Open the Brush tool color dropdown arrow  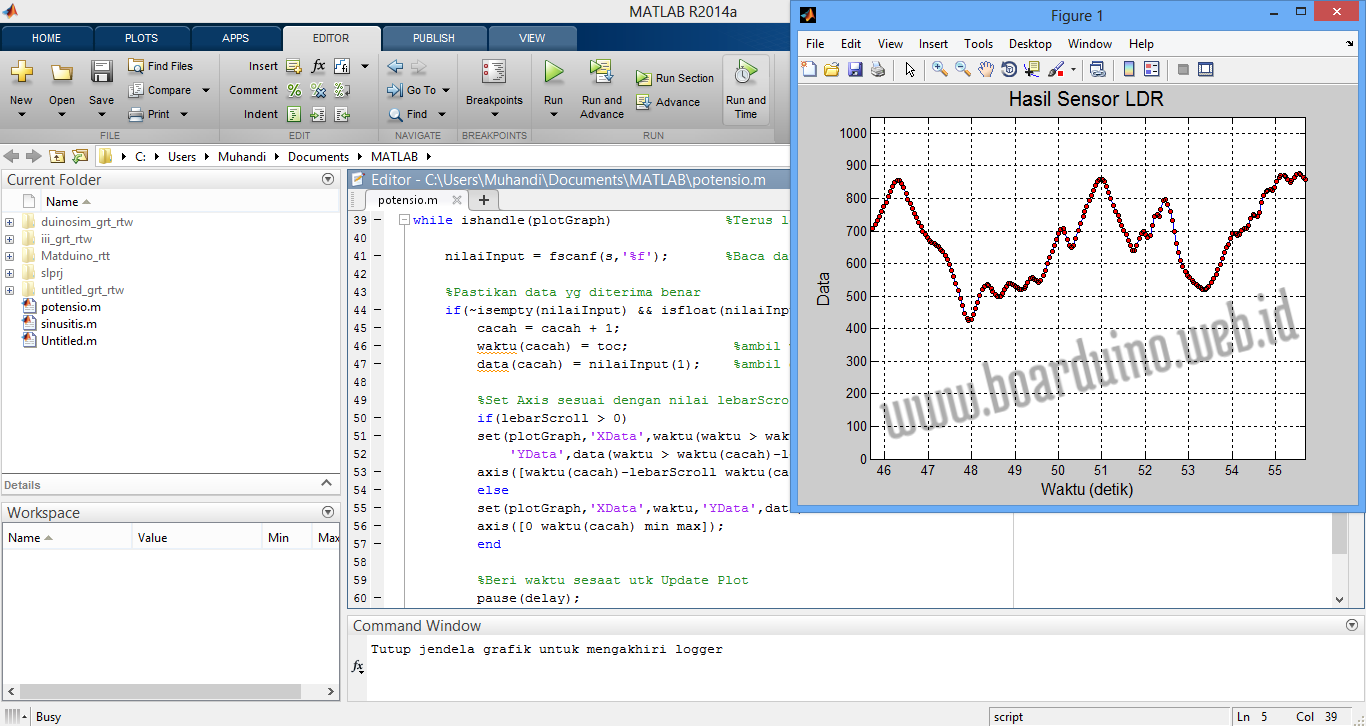[x=1073, y=69]
